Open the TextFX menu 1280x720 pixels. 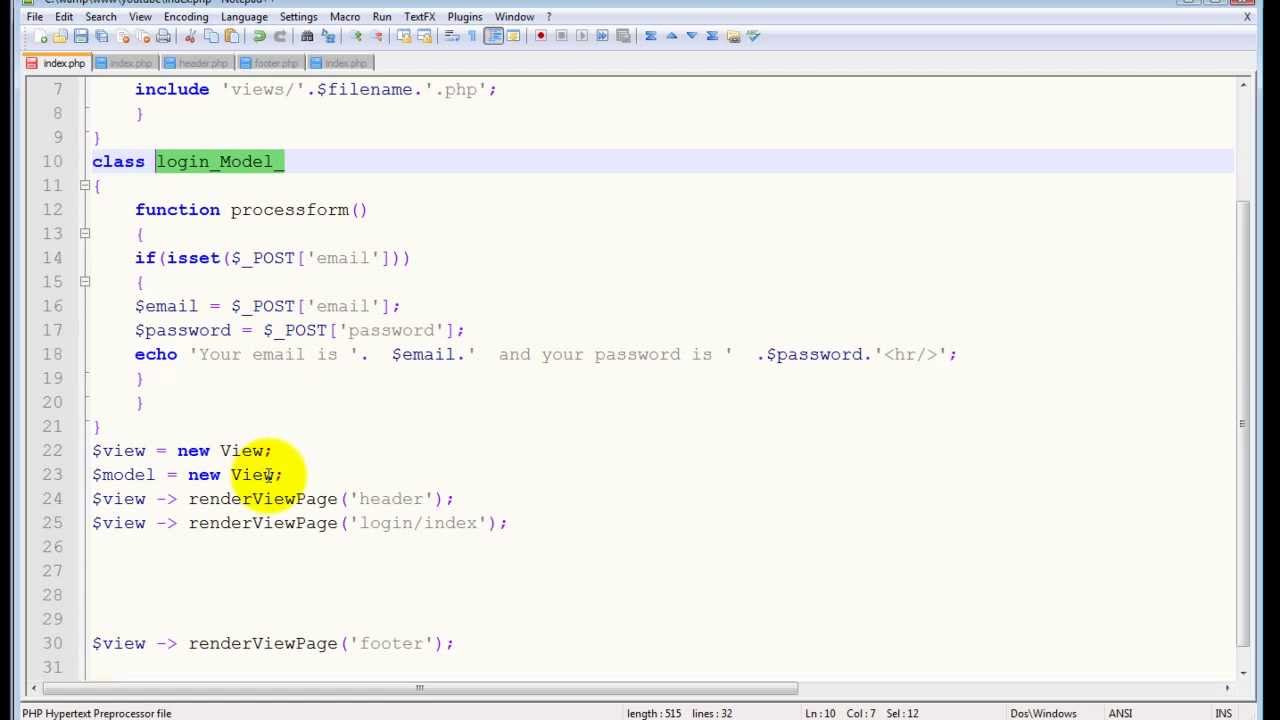click(x=420, y=17)
